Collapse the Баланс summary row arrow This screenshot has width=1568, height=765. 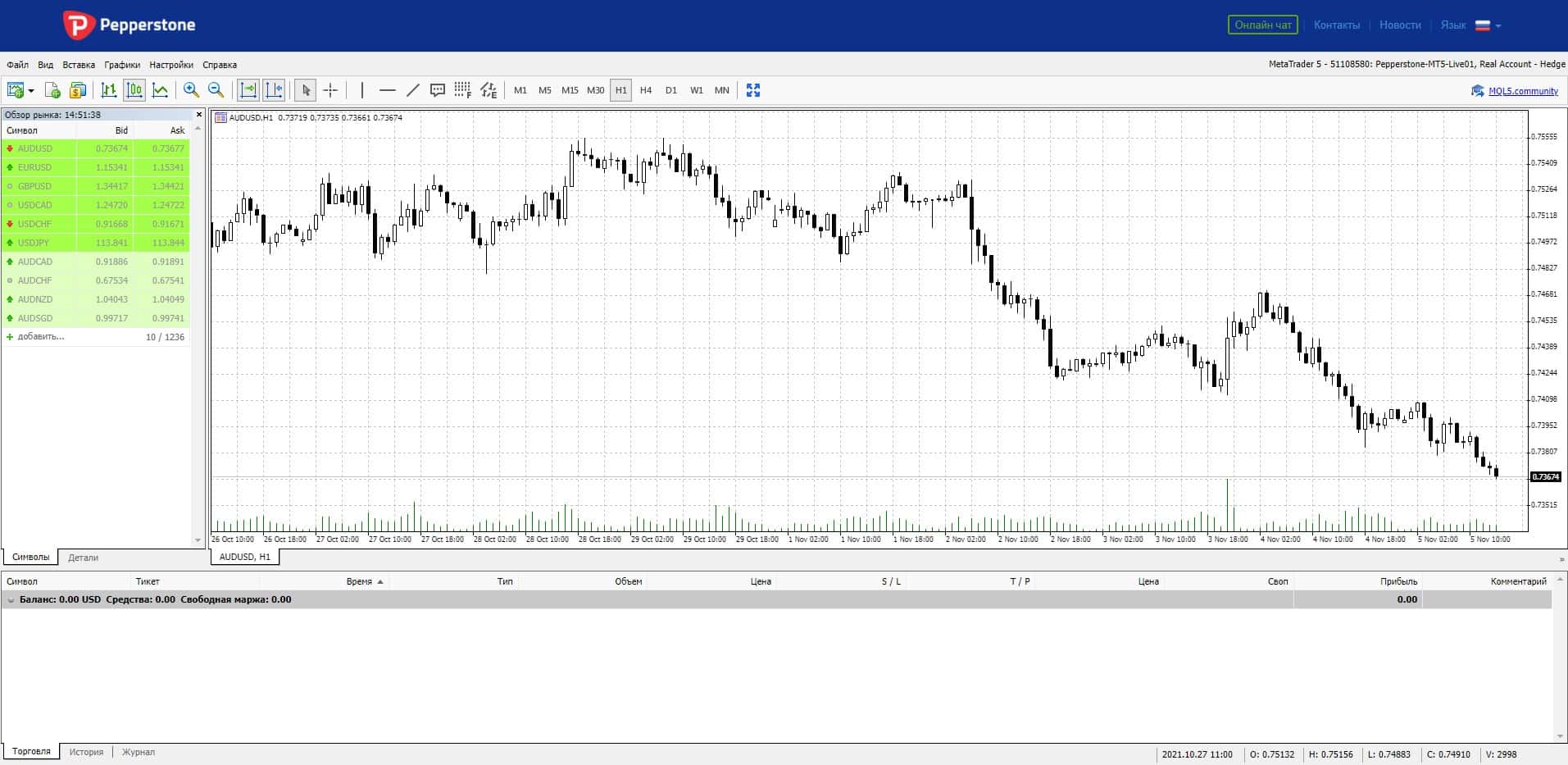click(x=11, y=600)
